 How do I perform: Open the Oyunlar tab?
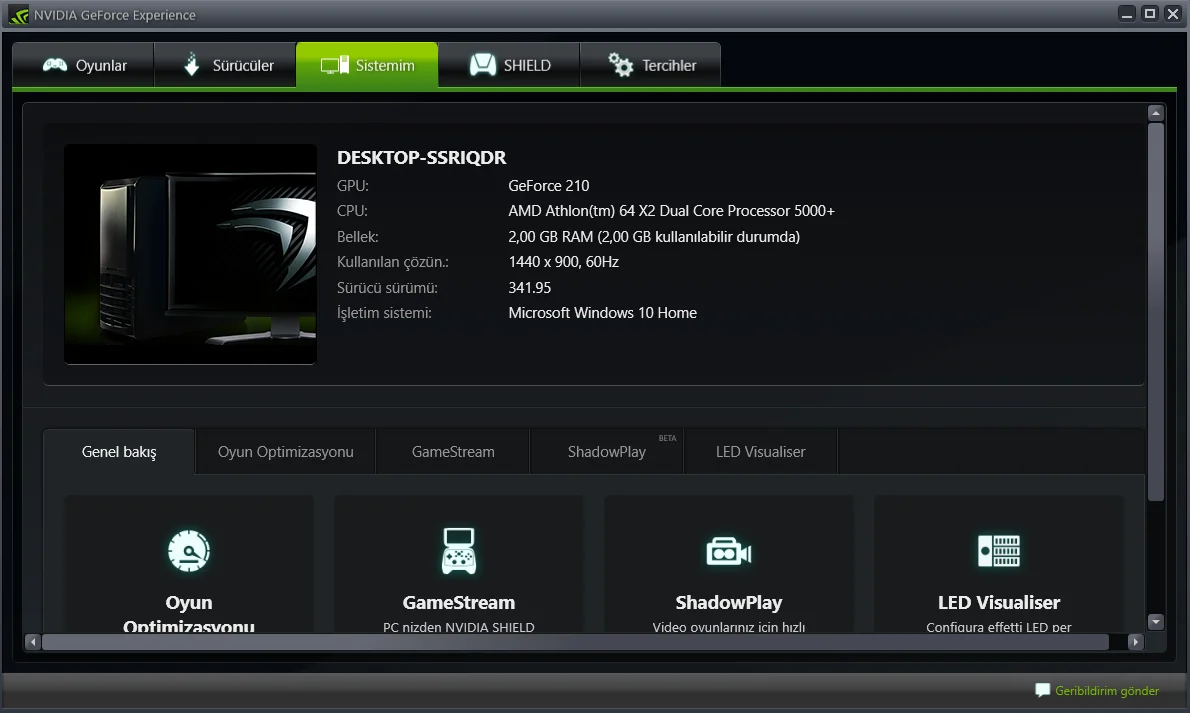point(83,65)
